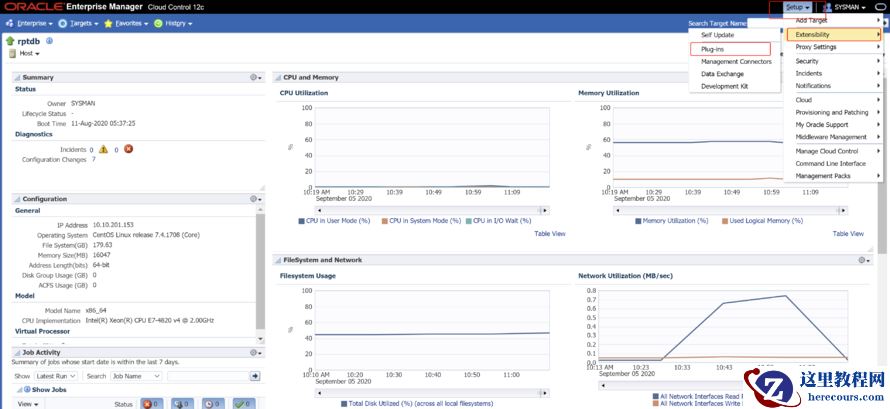Open the Summary panel gear options
The image size is (890, 409).
pos(256,77)
